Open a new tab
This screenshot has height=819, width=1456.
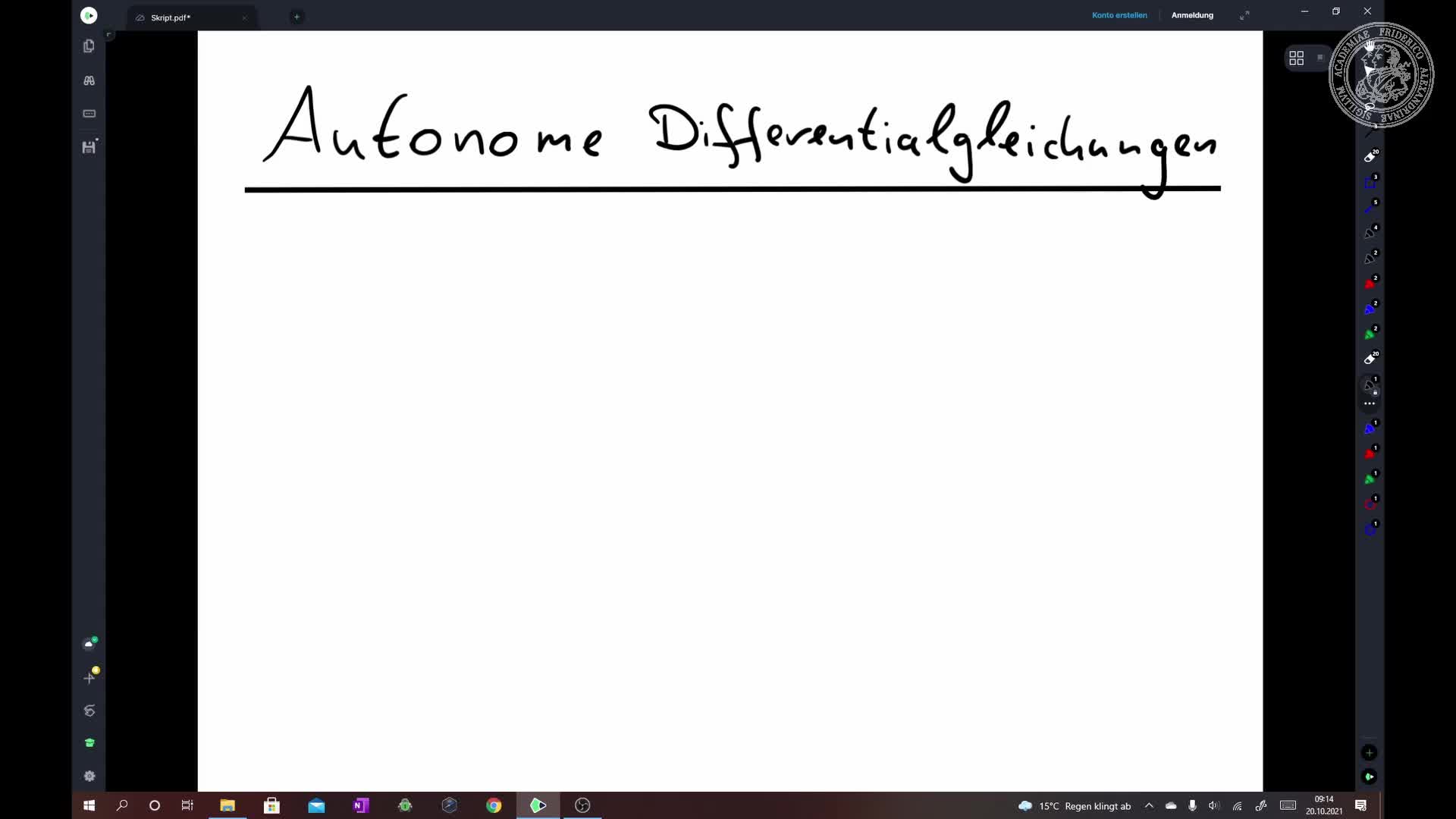[297, 17]
